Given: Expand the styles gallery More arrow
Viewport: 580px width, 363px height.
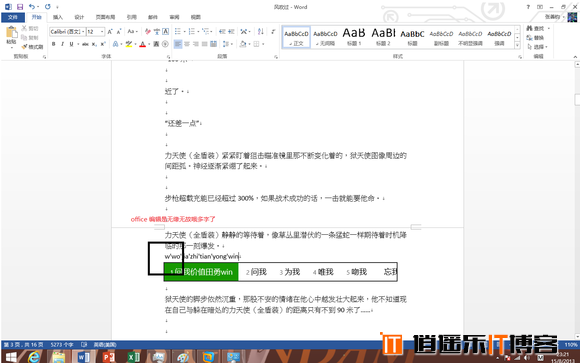Looking at the screenshot, I should 517,46.
